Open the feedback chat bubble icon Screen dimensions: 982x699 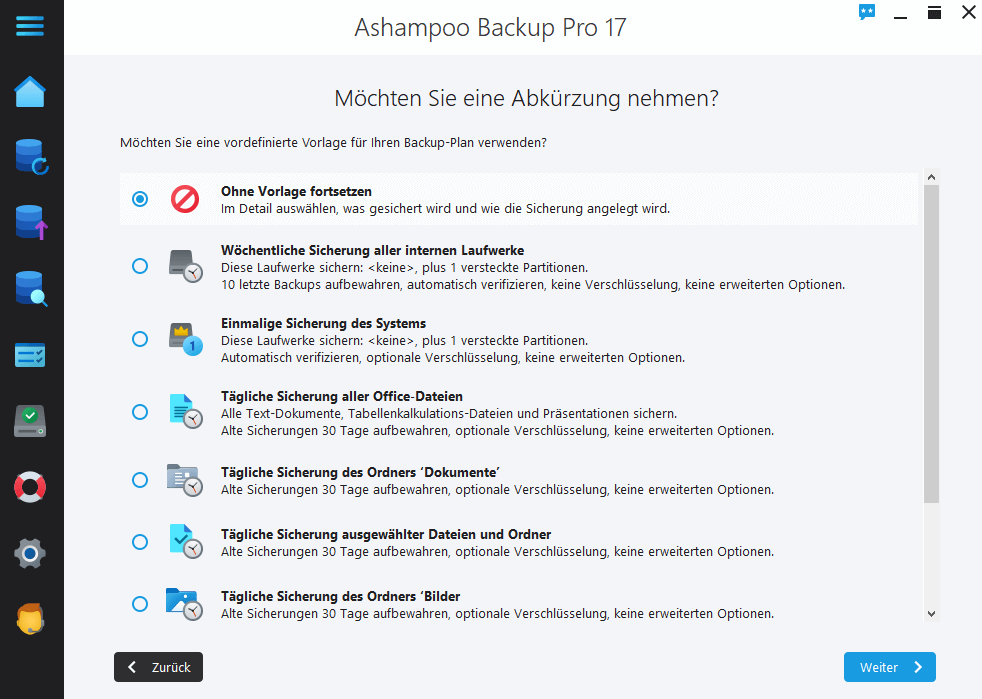[x=866, y=12]
